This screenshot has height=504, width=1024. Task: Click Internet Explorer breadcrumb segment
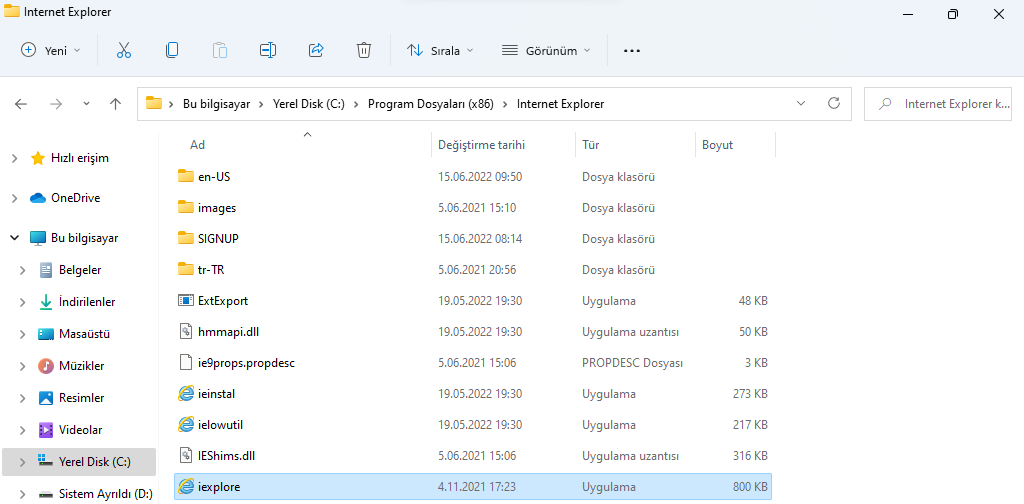pos(560,104)
